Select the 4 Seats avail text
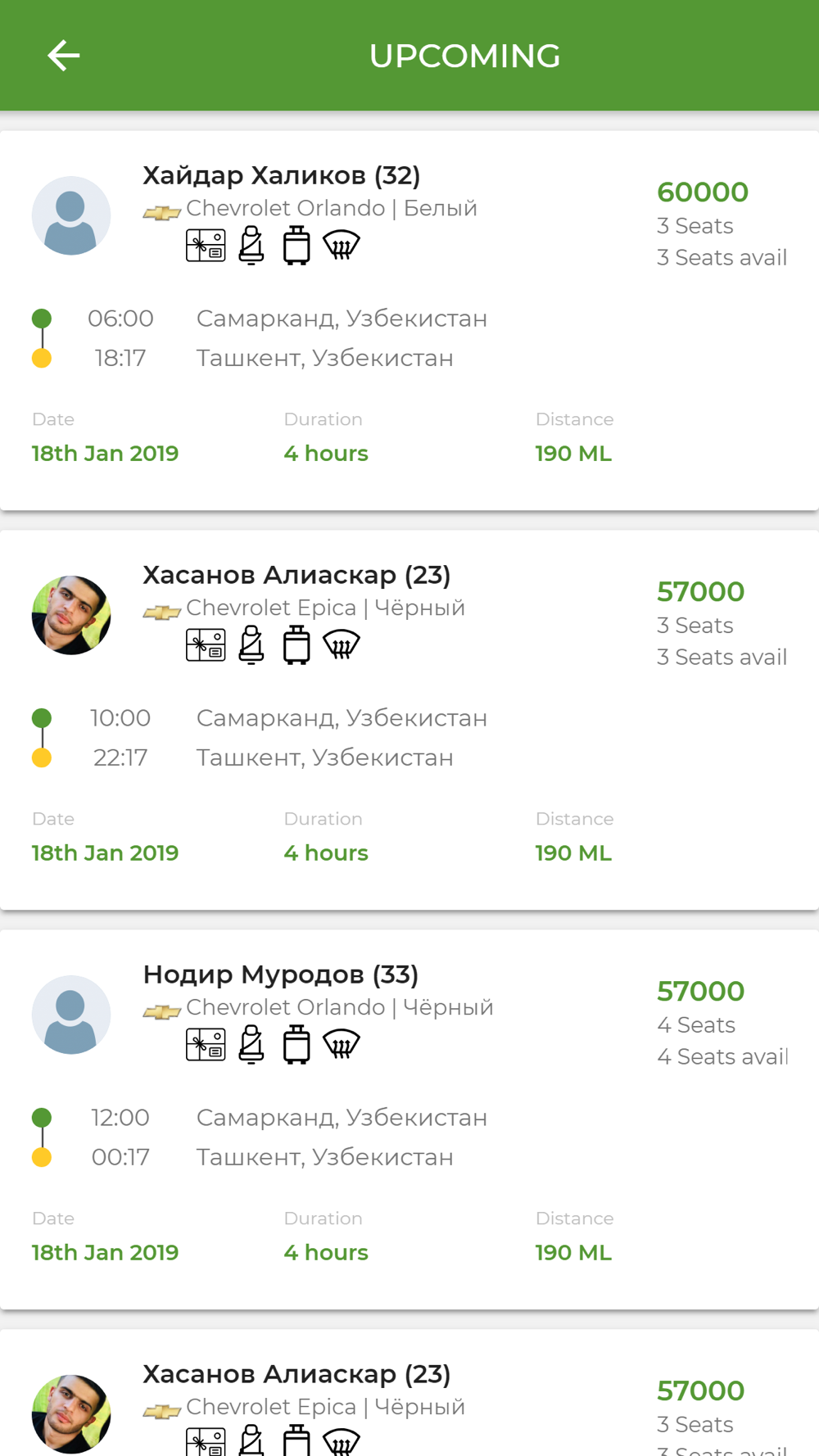Image resolution: width=819 pixels, height=1456 pixels. tap(722, 1056)
